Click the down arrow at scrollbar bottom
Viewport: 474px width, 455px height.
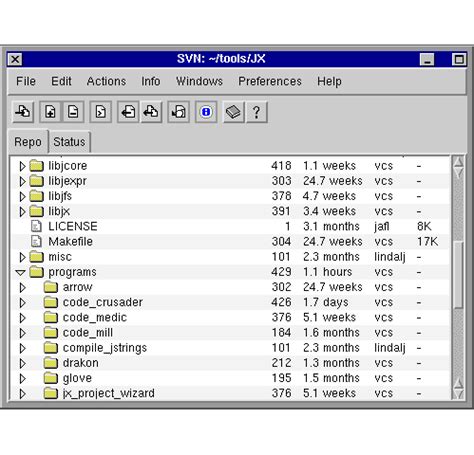459,394
